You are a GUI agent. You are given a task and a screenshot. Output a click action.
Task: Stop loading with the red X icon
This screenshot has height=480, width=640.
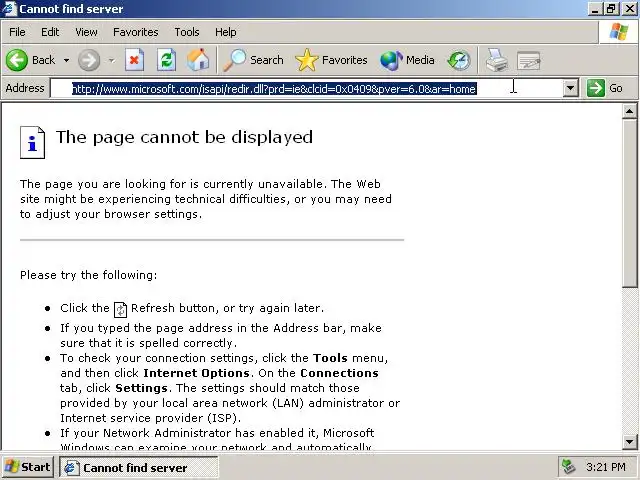134,60
